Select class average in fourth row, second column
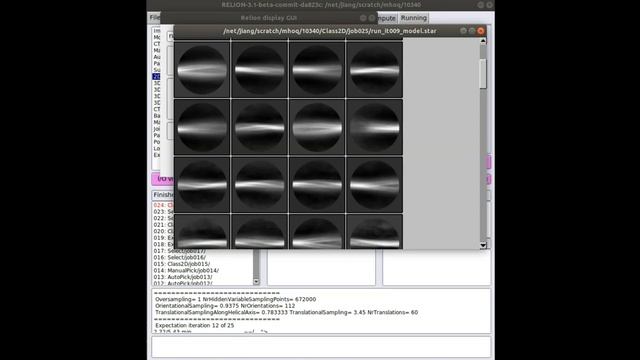The height and width of the screenshot is (360, 640). (260, 231)
